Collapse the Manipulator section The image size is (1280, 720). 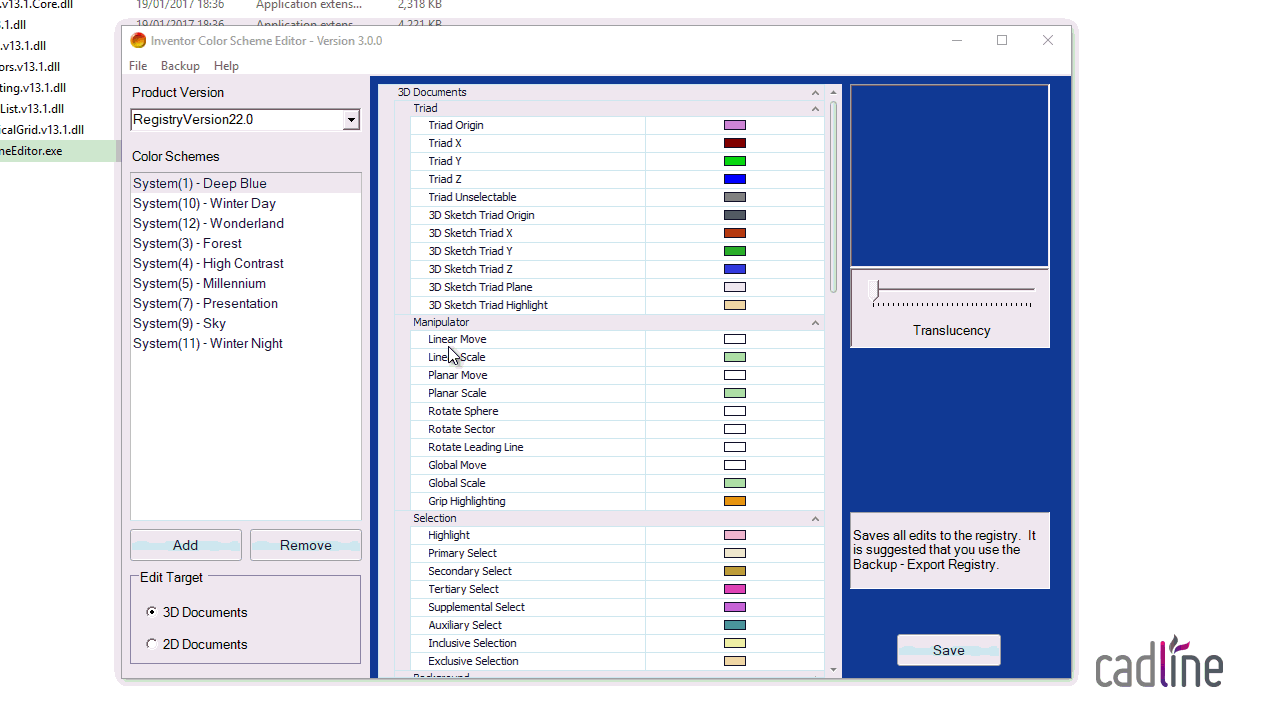[x=816, y=322]
